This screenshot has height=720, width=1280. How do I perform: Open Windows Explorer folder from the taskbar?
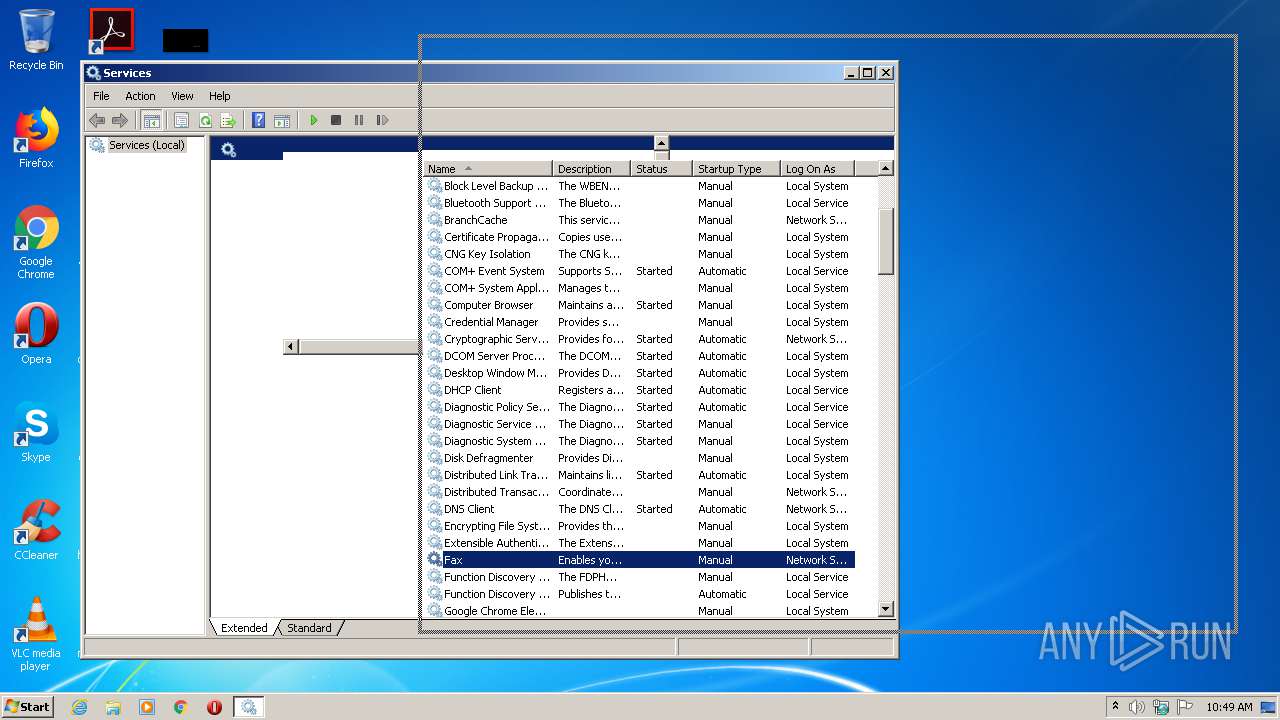pos(113,707)
